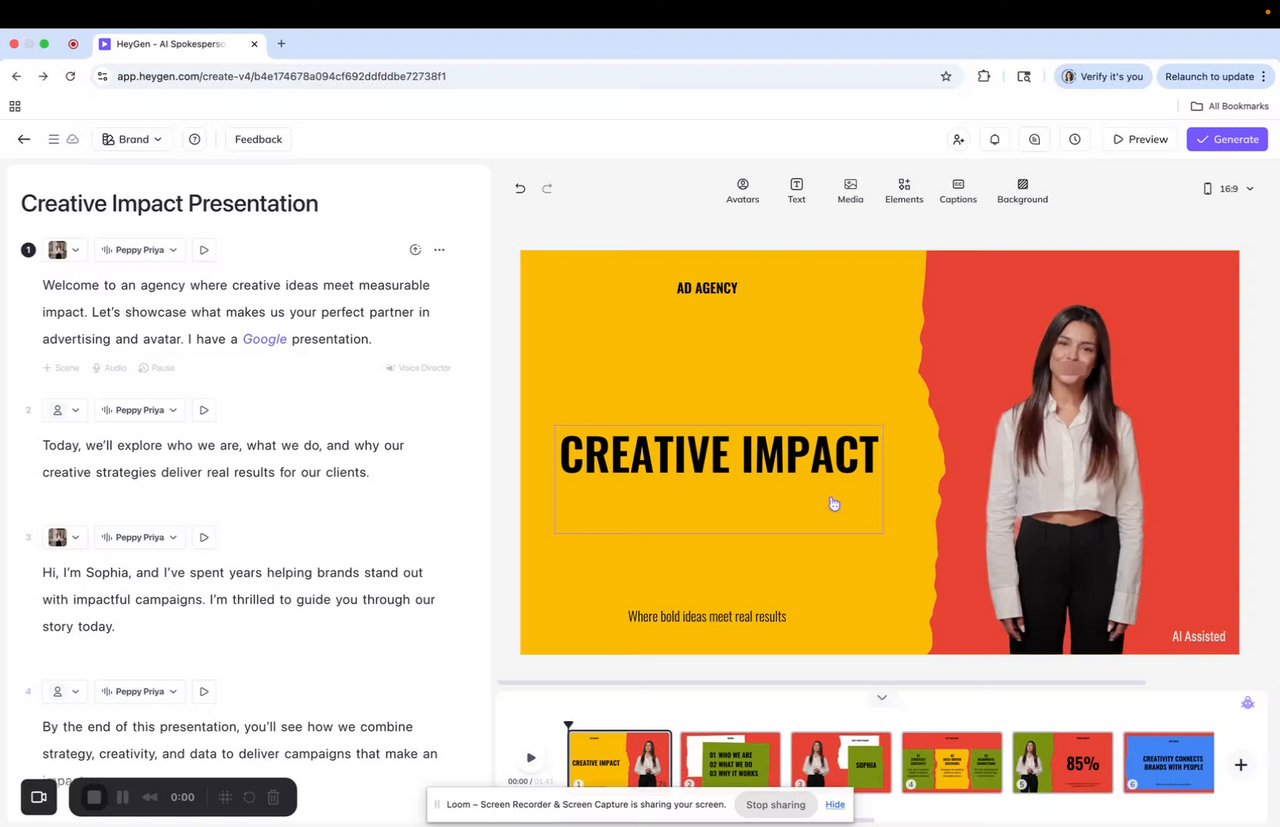
Task: Select the 85% slide thumbnail
Action: (1062, 762)
